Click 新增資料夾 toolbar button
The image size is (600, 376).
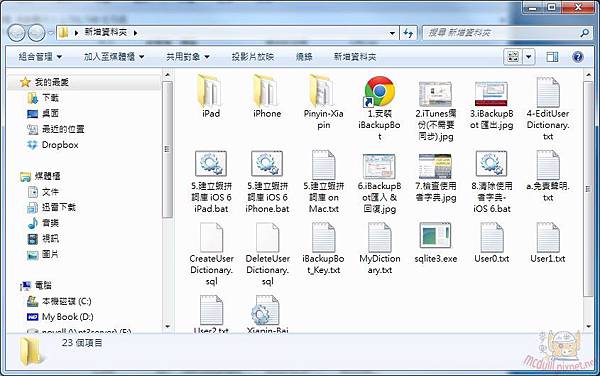click(355, 57)
